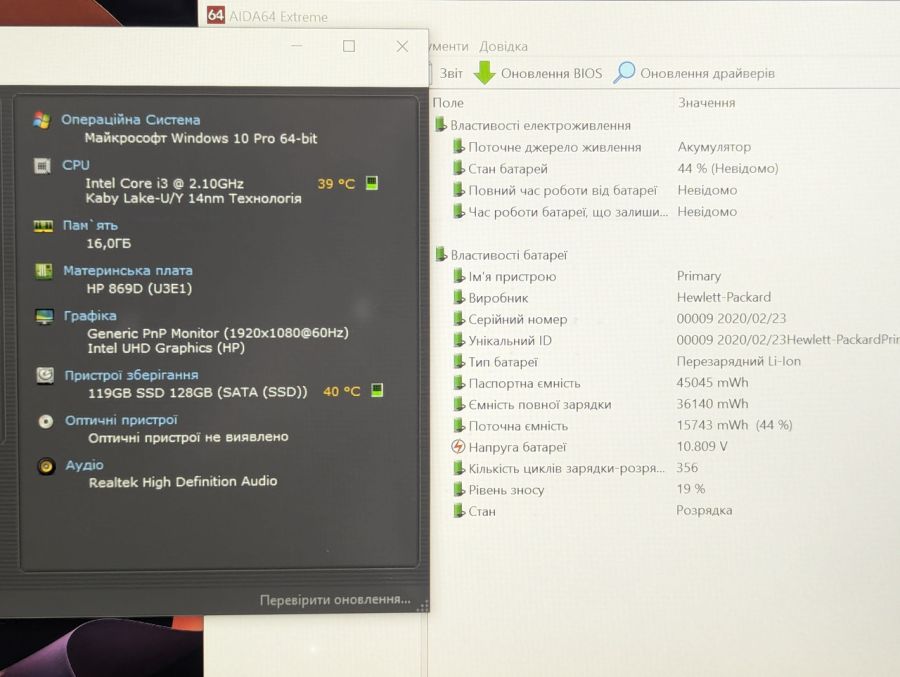Screen dimensions: 900x677
Task: Click the optical disc icon beside Оптичні пристрої
Action: [45, 421]
